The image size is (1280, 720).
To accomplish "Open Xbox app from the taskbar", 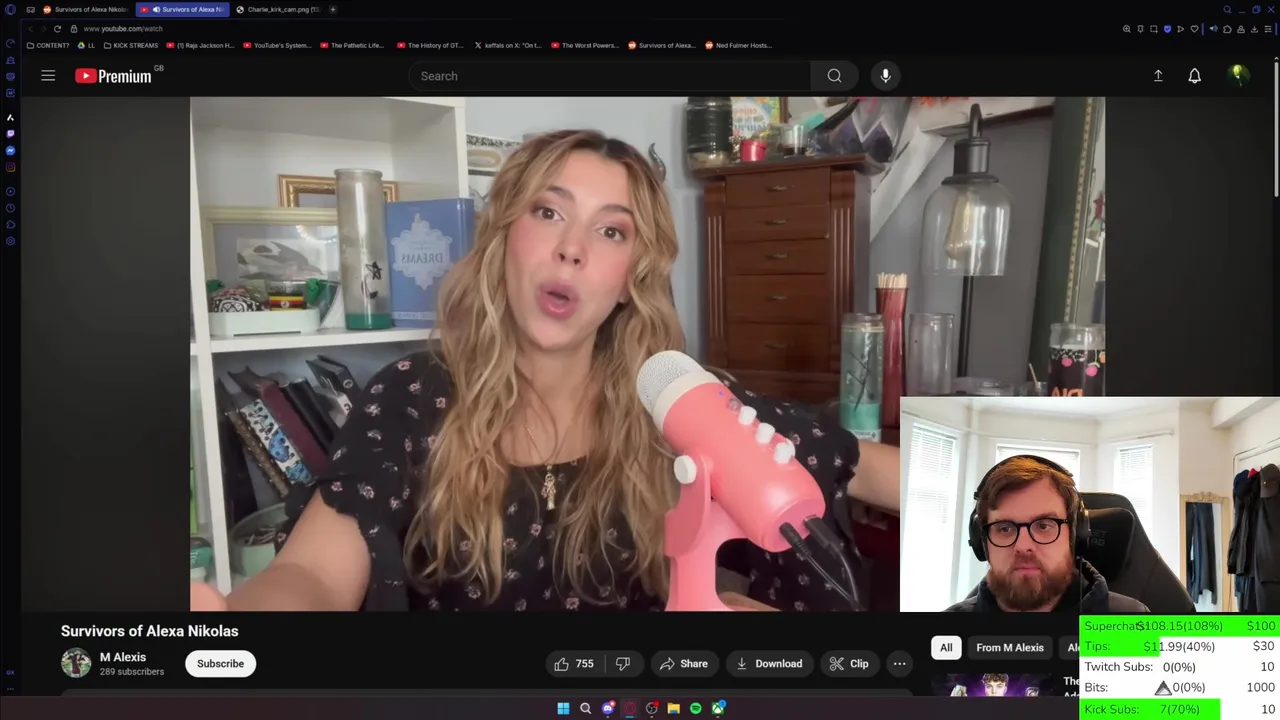I will coord(718,709).
